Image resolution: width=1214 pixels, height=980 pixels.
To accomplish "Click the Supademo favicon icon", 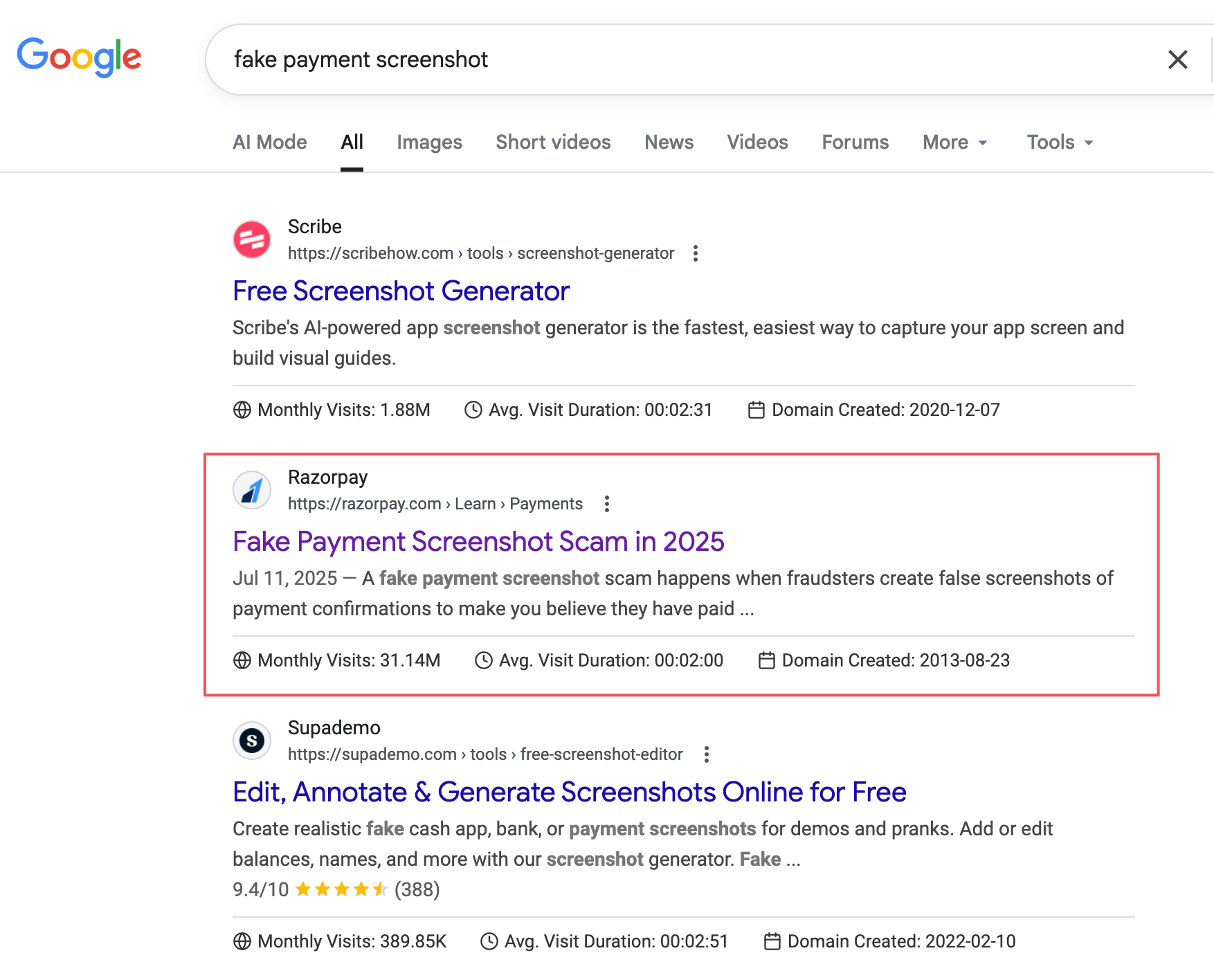I will coord(252,741).
